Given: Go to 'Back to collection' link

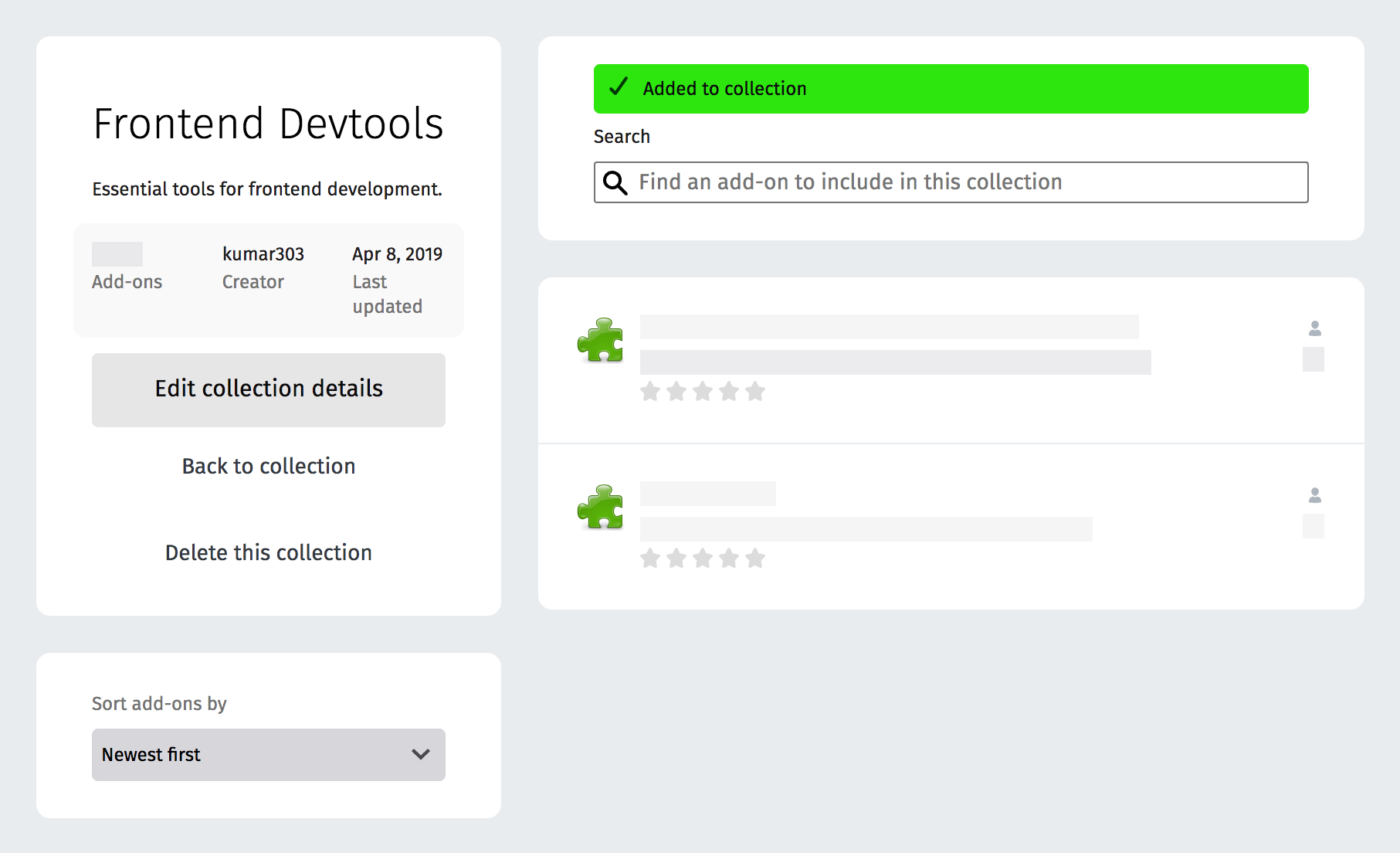Looking at the screenshot, I should (x=268, y=466).
